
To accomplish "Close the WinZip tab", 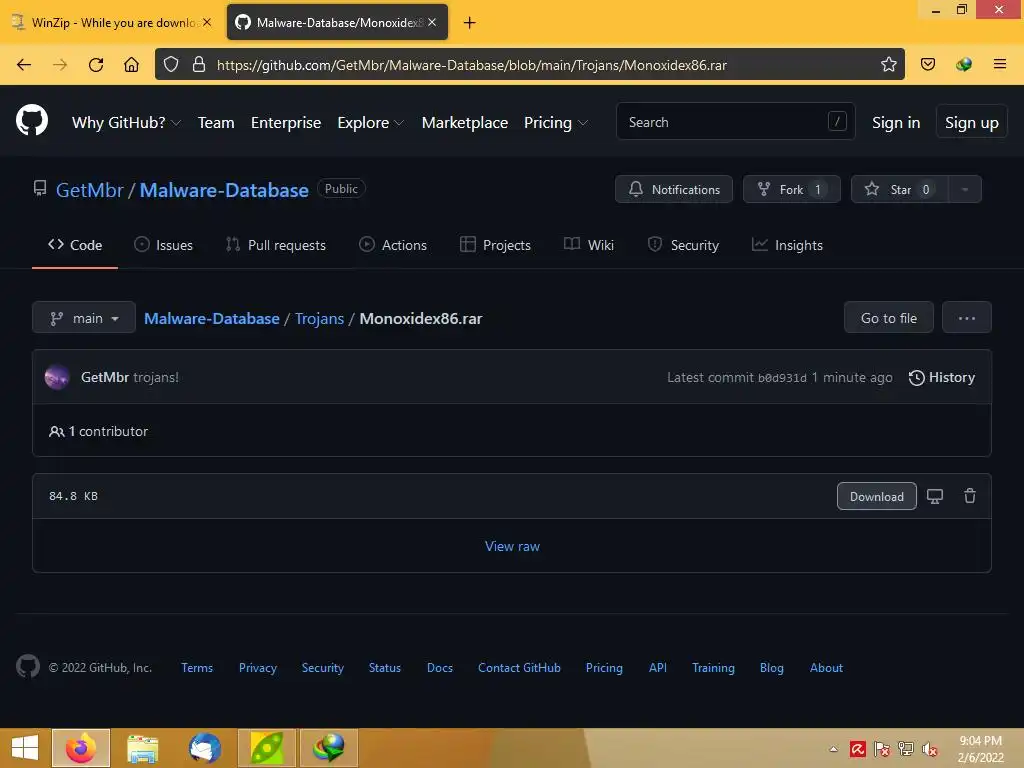I will [206, 22].
